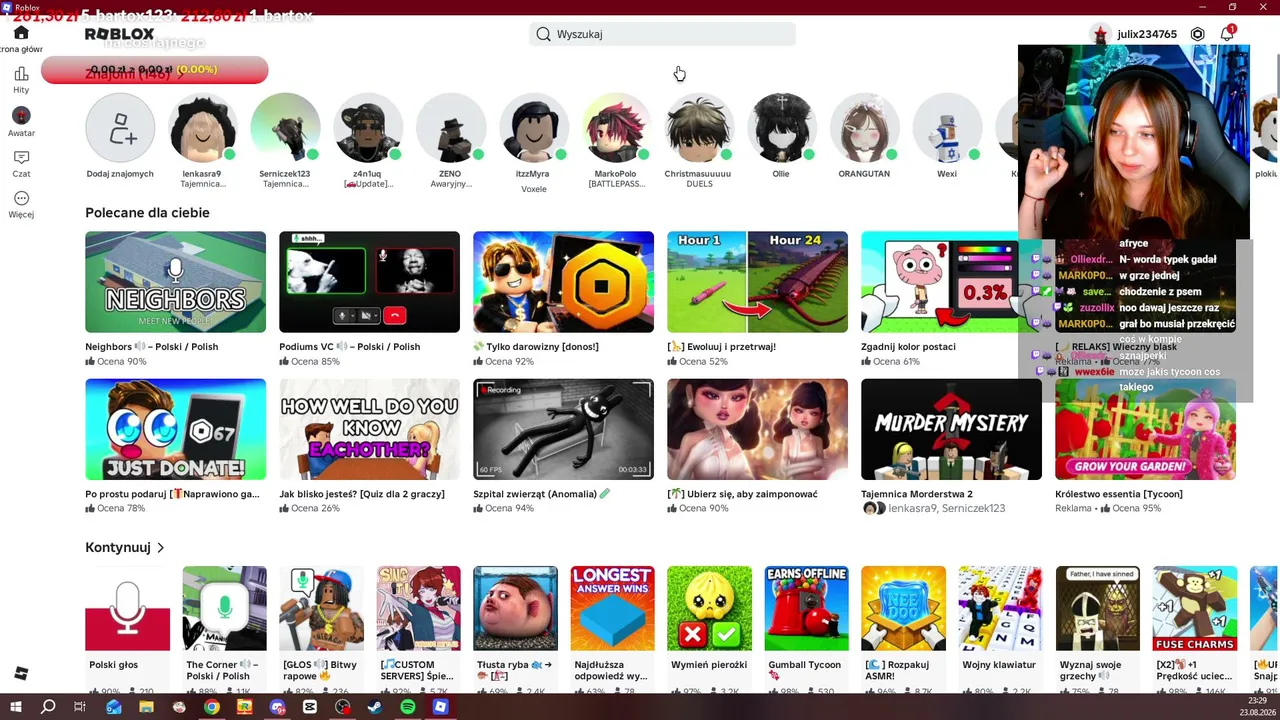
Task: Open Awatar in the sidebar
Action: tap(21, 122)
